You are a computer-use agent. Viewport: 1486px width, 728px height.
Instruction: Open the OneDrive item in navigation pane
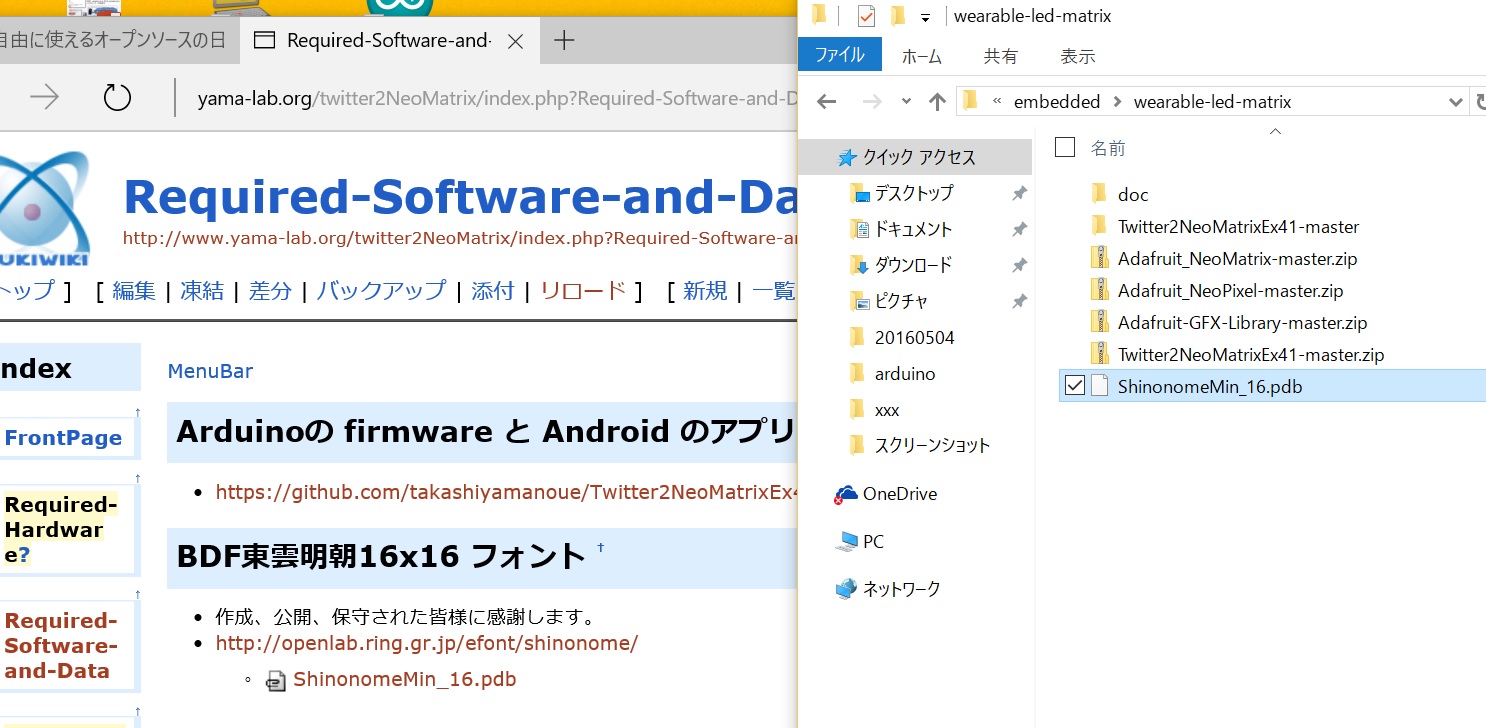point(899,494)
